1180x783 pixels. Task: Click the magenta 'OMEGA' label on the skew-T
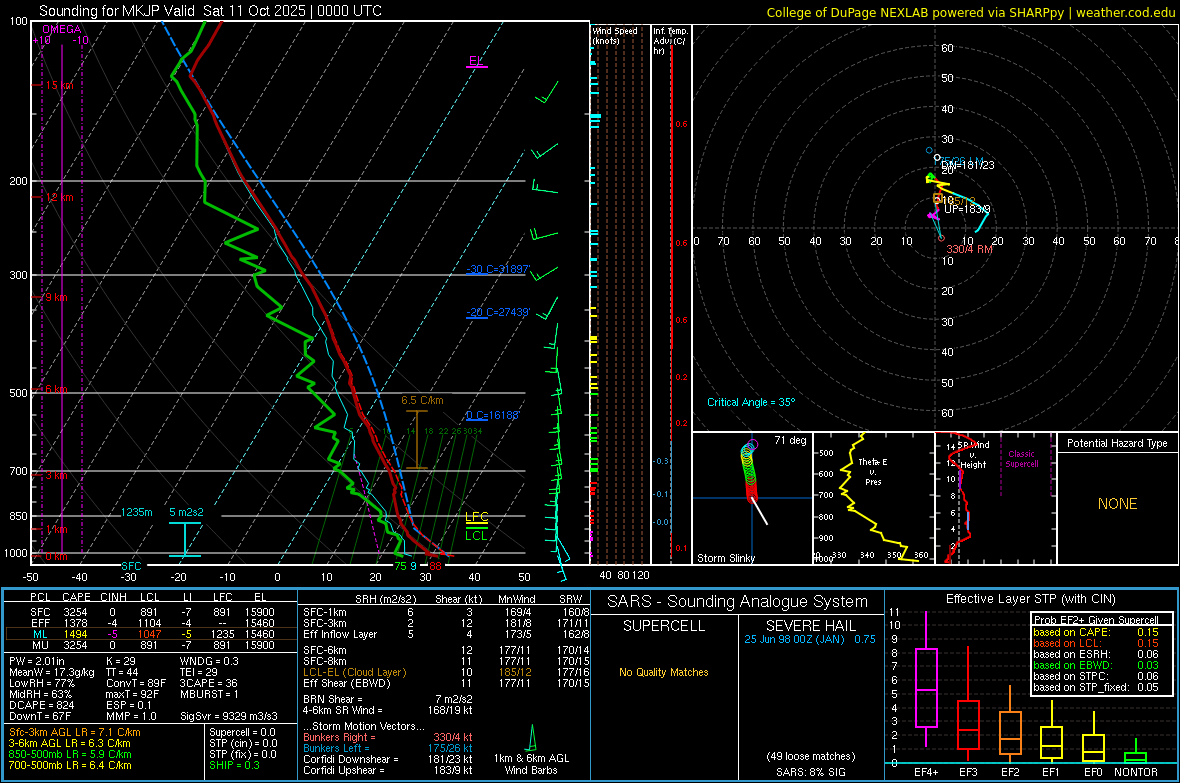coord(62,29)
